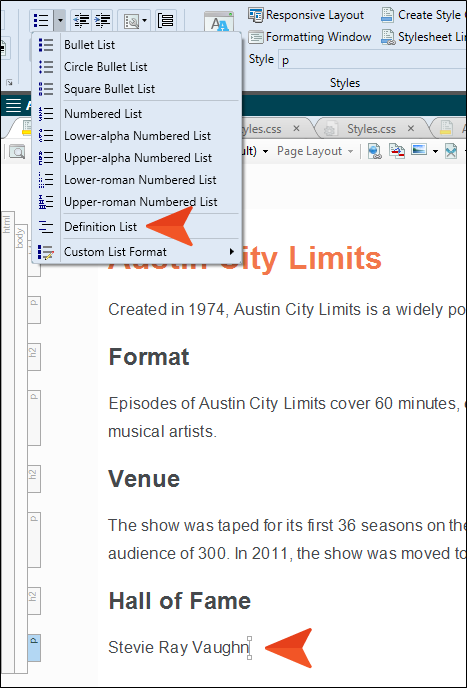This screenshot has width=467, height=700.
Task: Click the decrease indent icon
Action: 81,21
